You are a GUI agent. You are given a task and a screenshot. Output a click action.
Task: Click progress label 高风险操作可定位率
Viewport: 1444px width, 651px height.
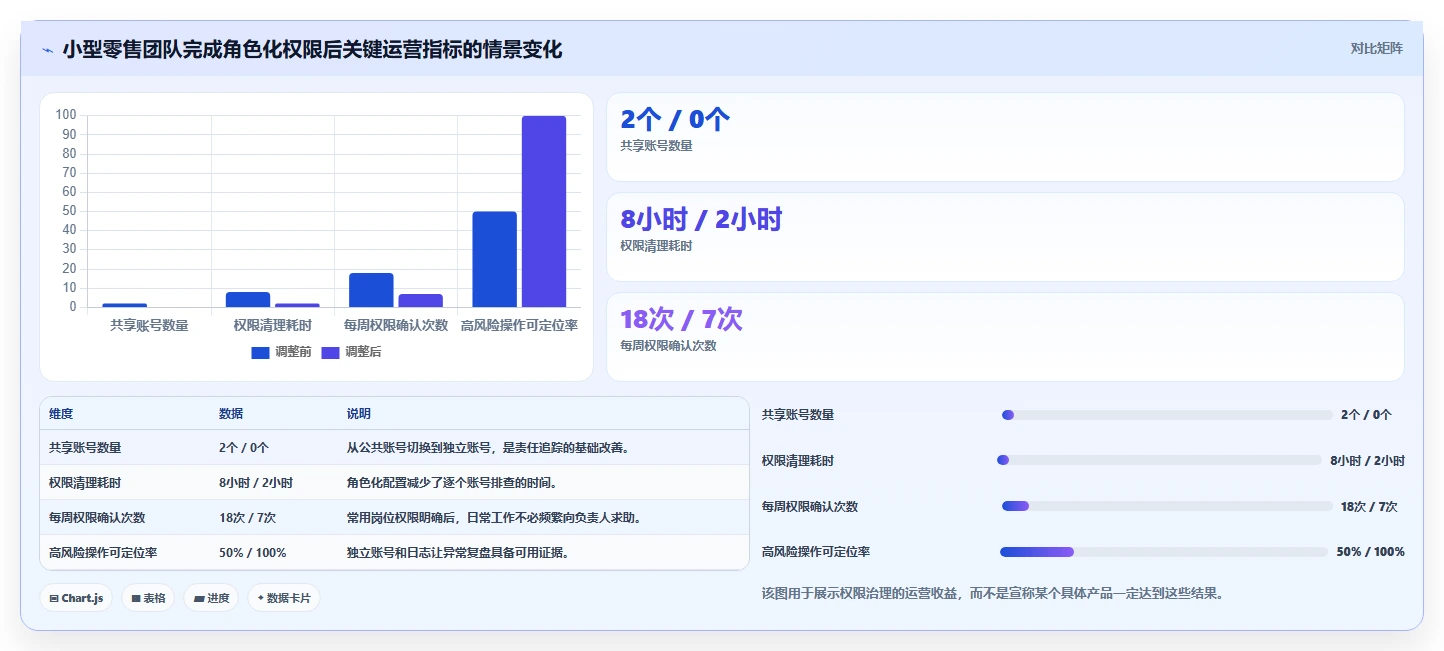816,552
